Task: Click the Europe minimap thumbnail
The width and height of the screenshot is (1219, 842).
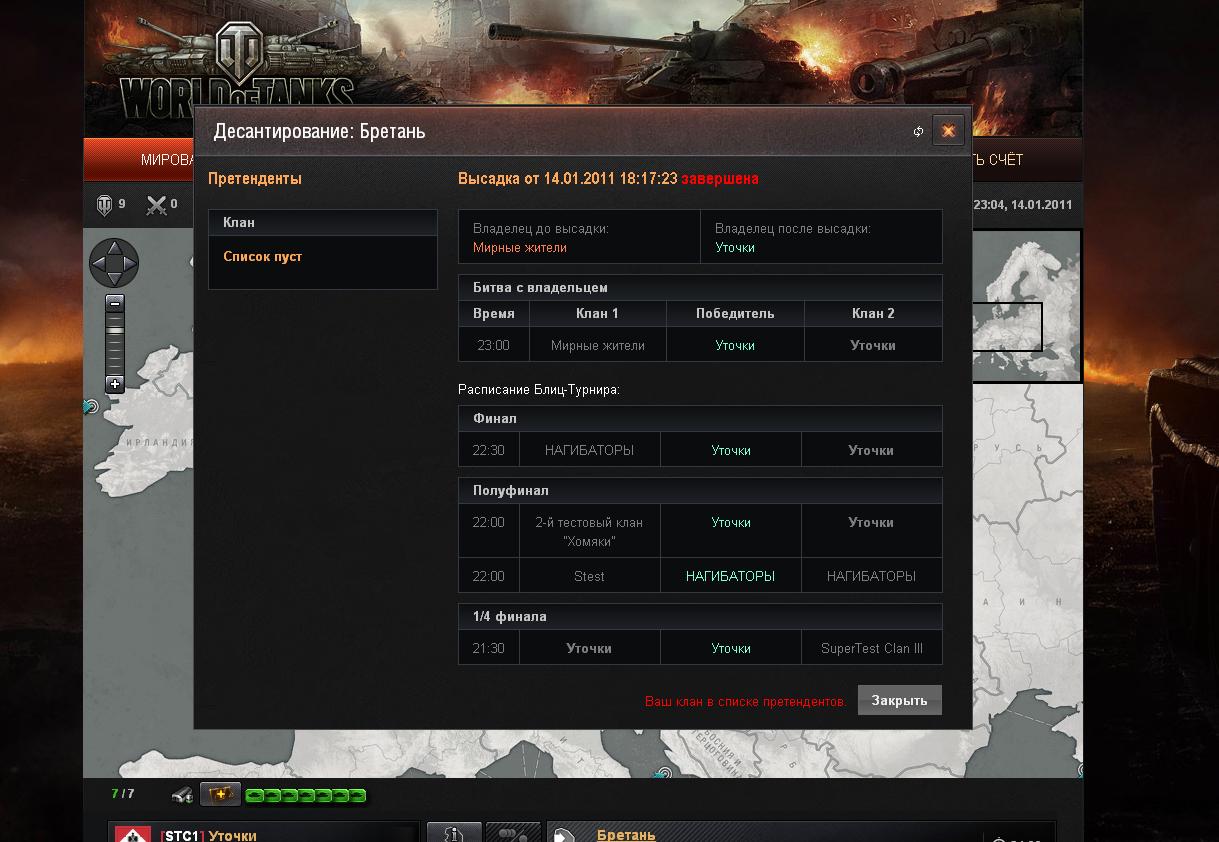Action: (1027, 306)
